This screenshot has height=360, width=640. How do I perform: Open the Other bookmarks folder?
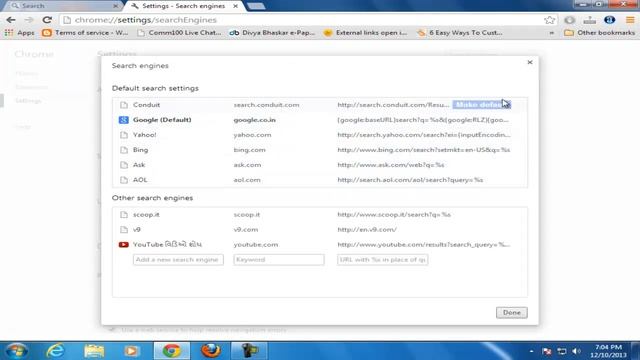click(x=600, y=33)
